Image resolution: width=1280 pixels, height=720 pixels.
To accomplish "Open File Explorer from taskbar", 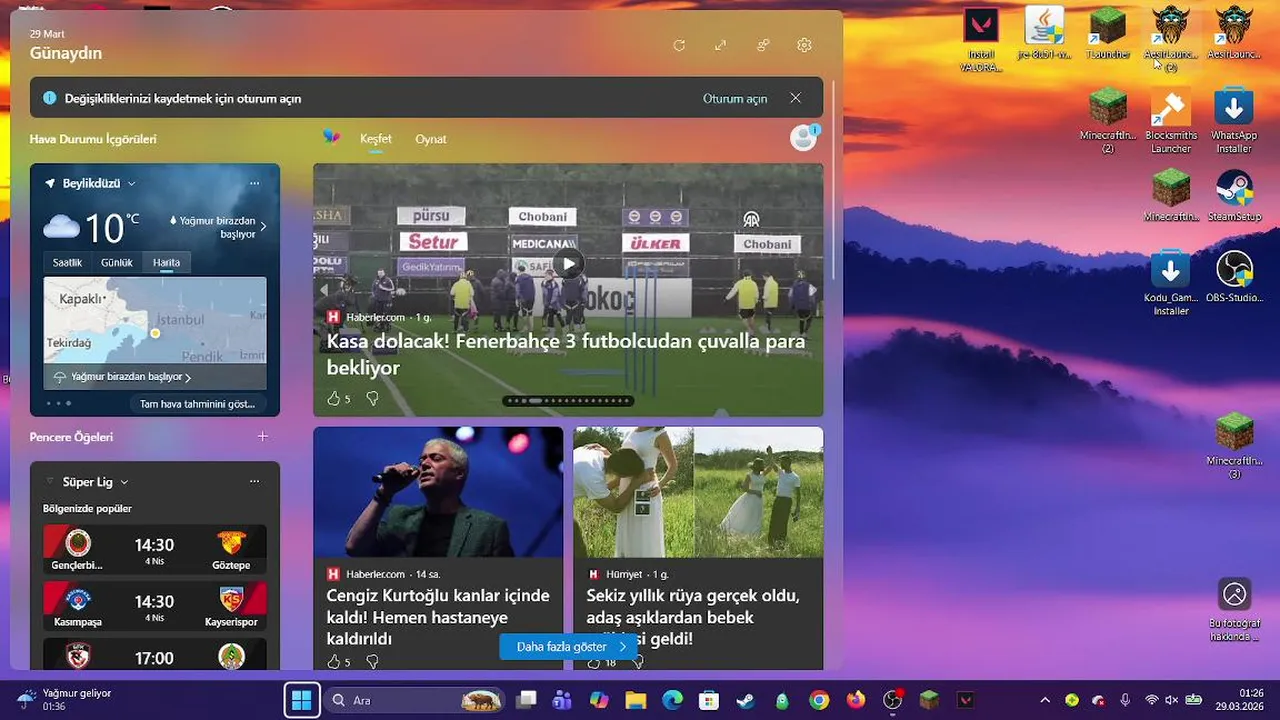I will click(x=635, y=700).
